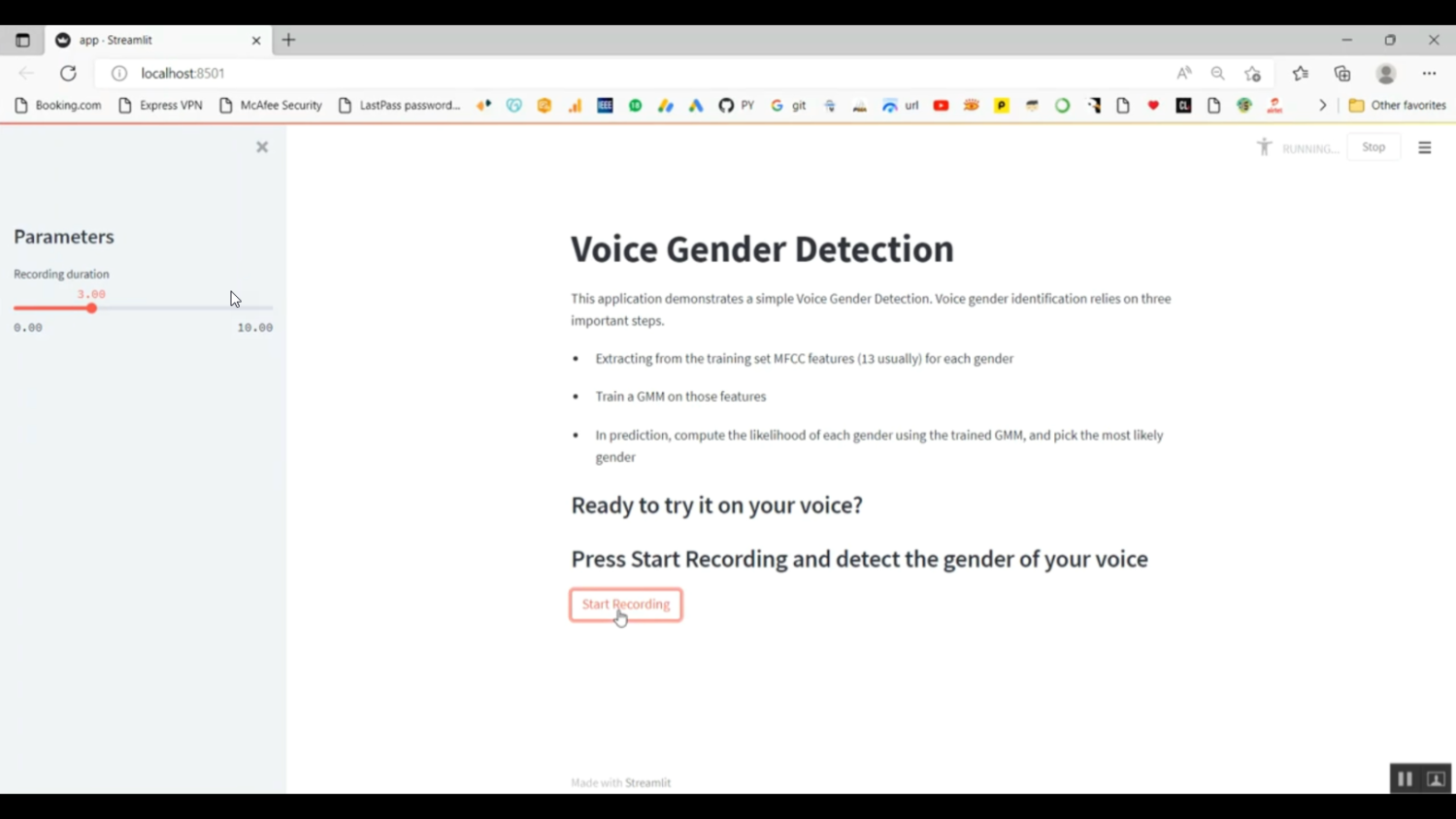Click the 'Train a GMM on those features' bullet
1456x819 pixels.
pos(680,397)
